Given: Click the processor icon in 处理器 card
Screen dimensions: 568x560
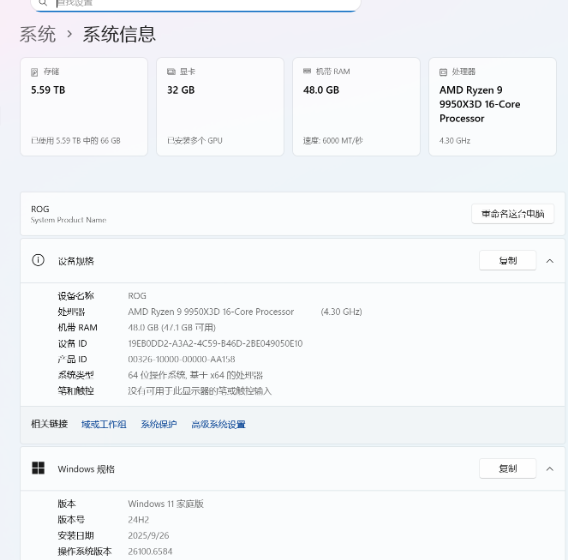Looking at the screenshot, I should tap(443, 72).
